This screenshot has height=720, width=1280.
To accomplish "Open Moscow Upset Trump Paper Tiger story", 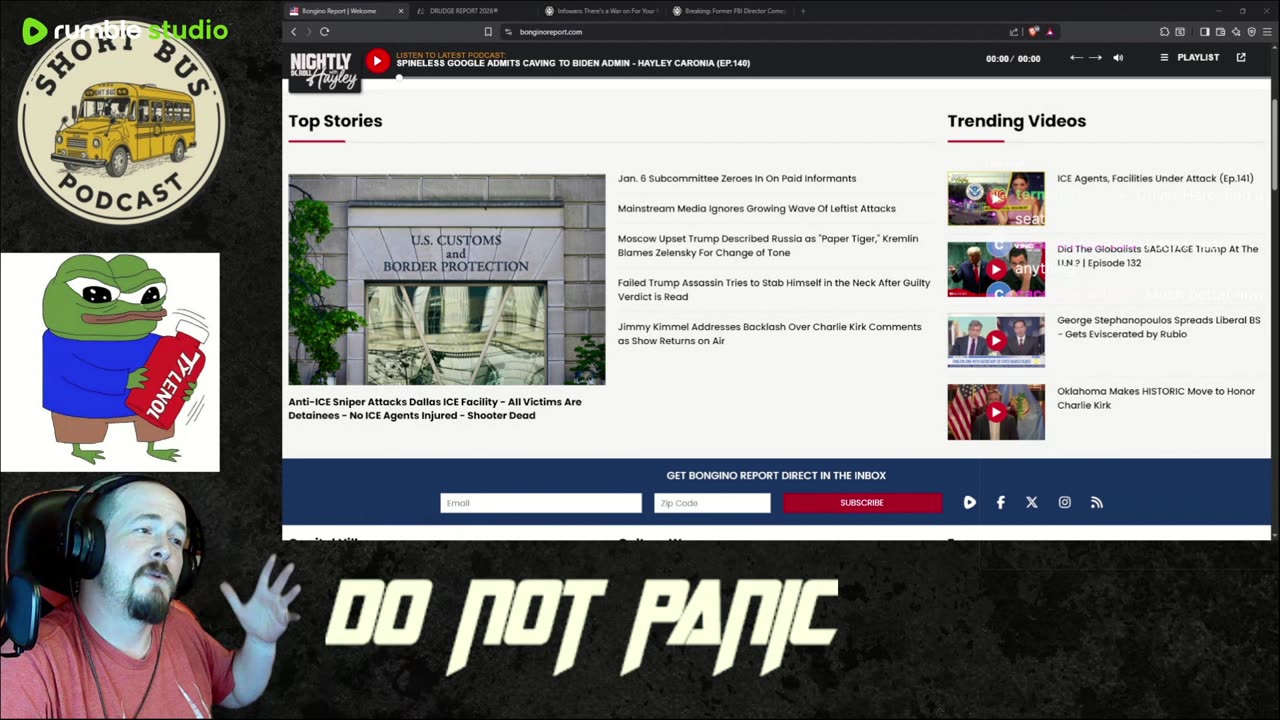I will tap(768, 245).
